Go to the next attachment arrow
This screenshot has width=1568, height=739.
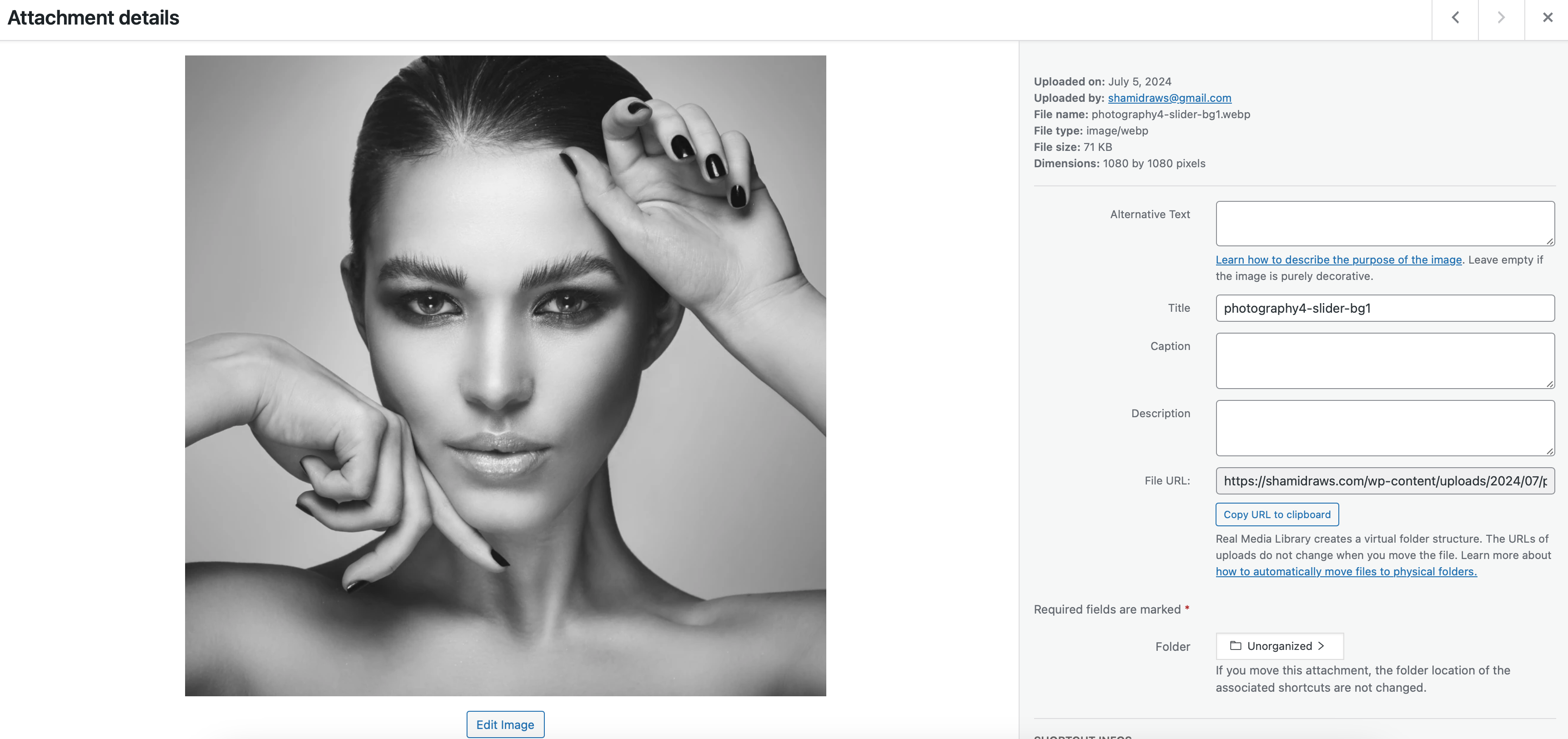(x=1500, y=18)
